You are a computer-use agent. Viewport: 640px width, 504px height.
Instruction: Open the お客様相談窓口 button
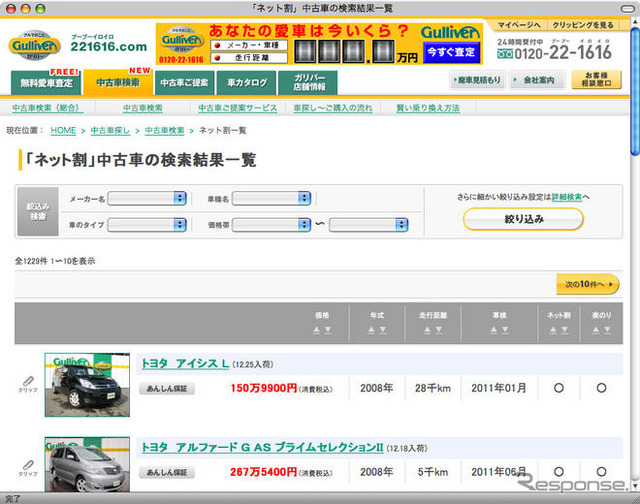(x=596, y=80)
